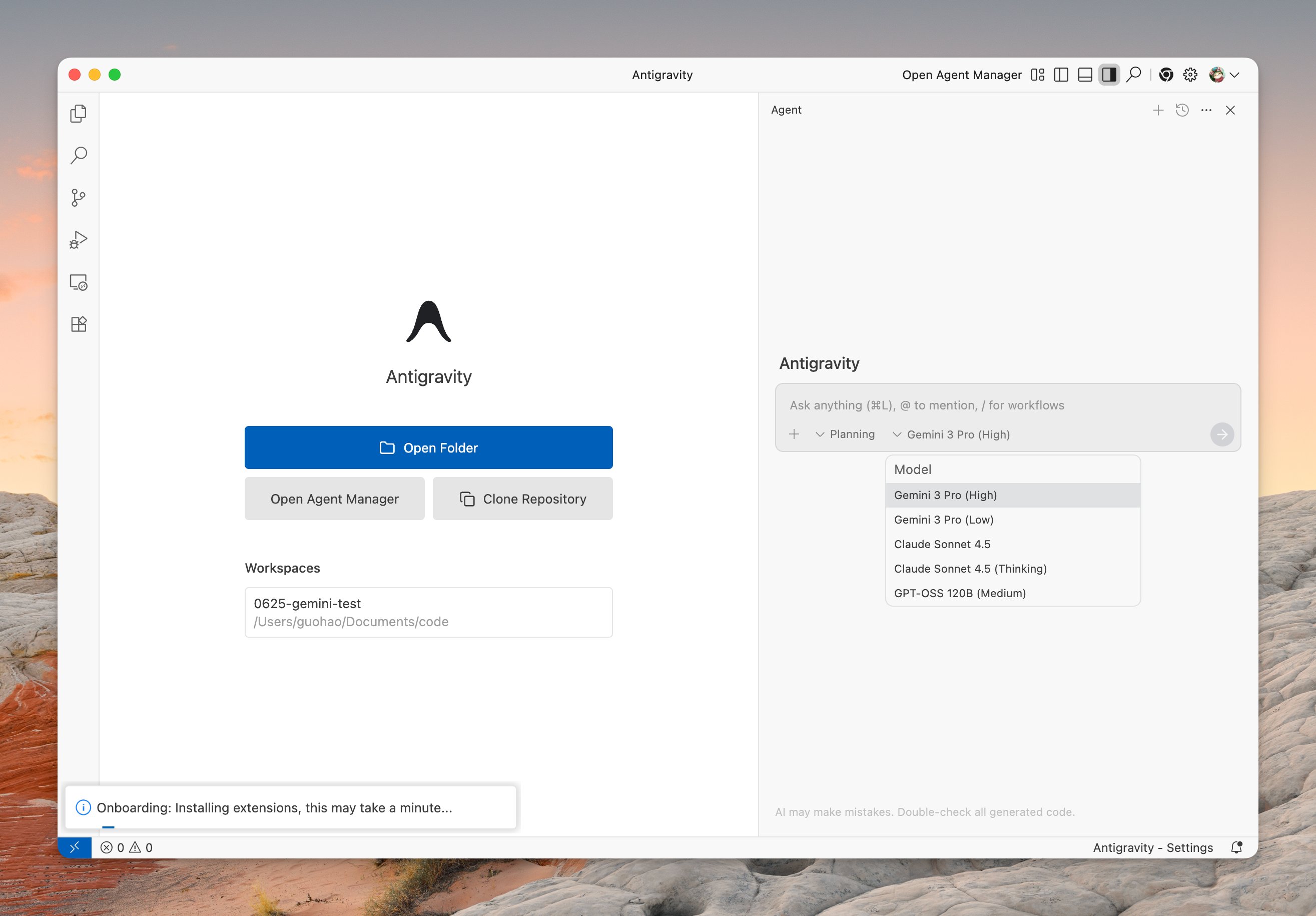Choose GPT-OSS 120B (Medium) from model list
The height and width of the screenshot is (916, 1316).
[x=960, y=593]
